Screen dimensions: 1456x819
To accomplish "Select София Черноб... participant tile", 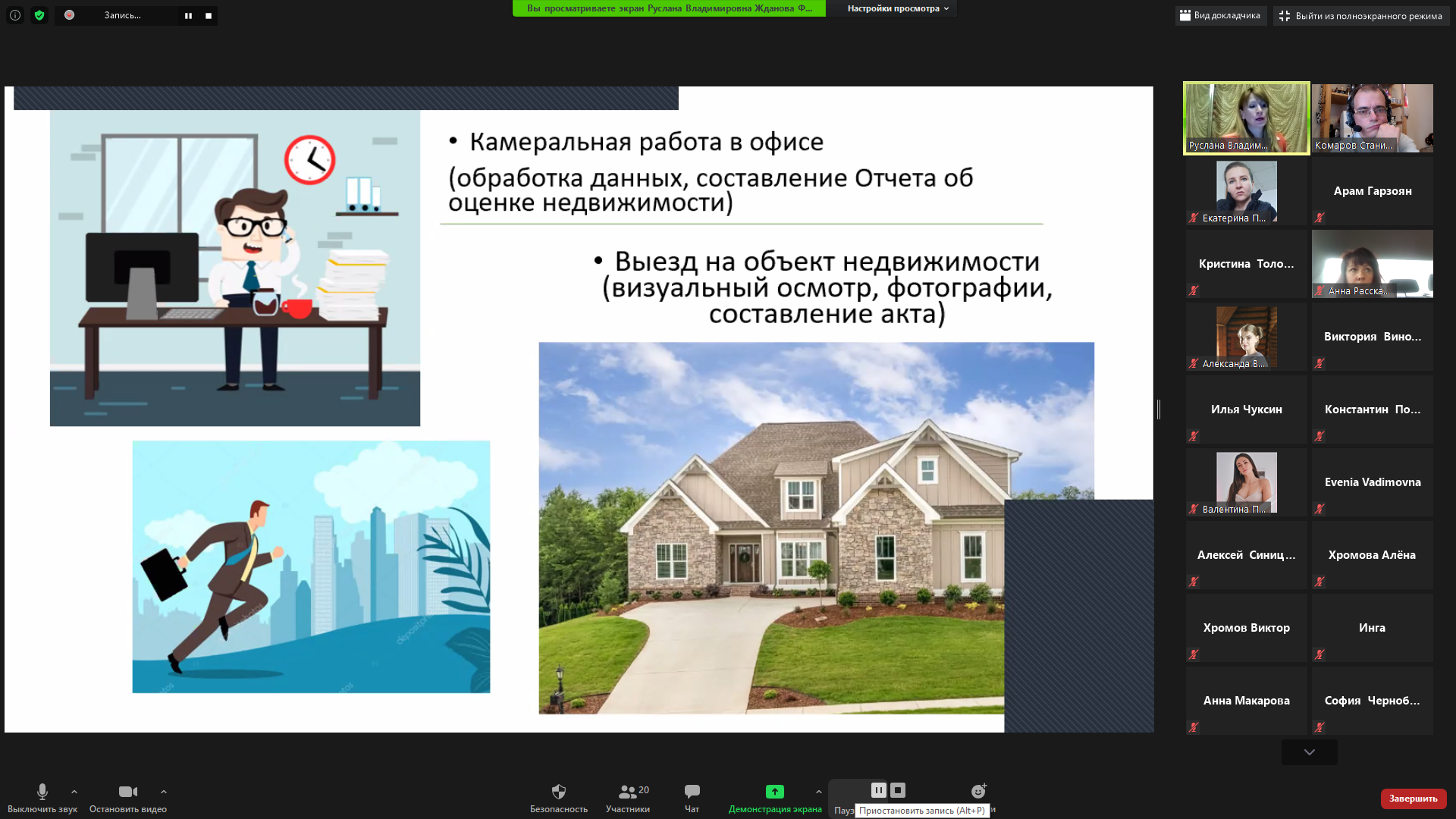I will tap(1373, 701).
